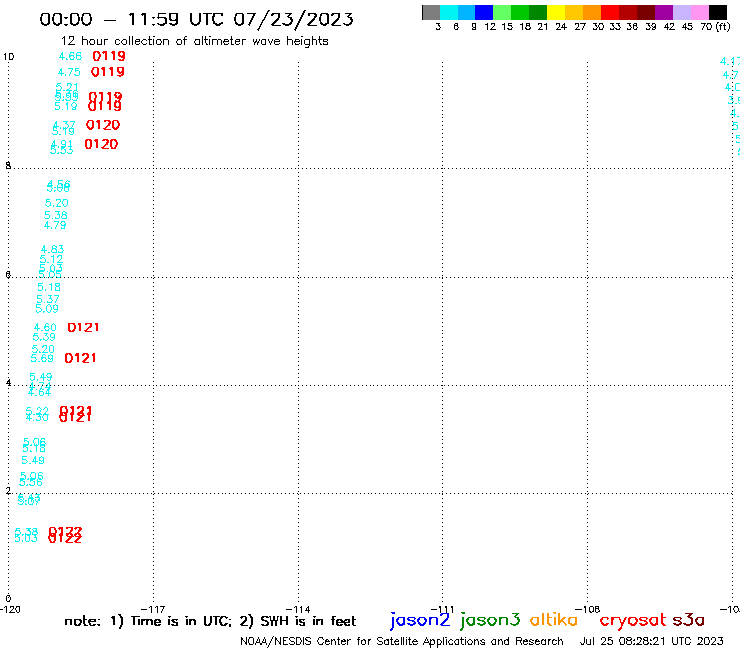
Task: Click the red 0119 time beside 4.75
Action: point(108,72)
